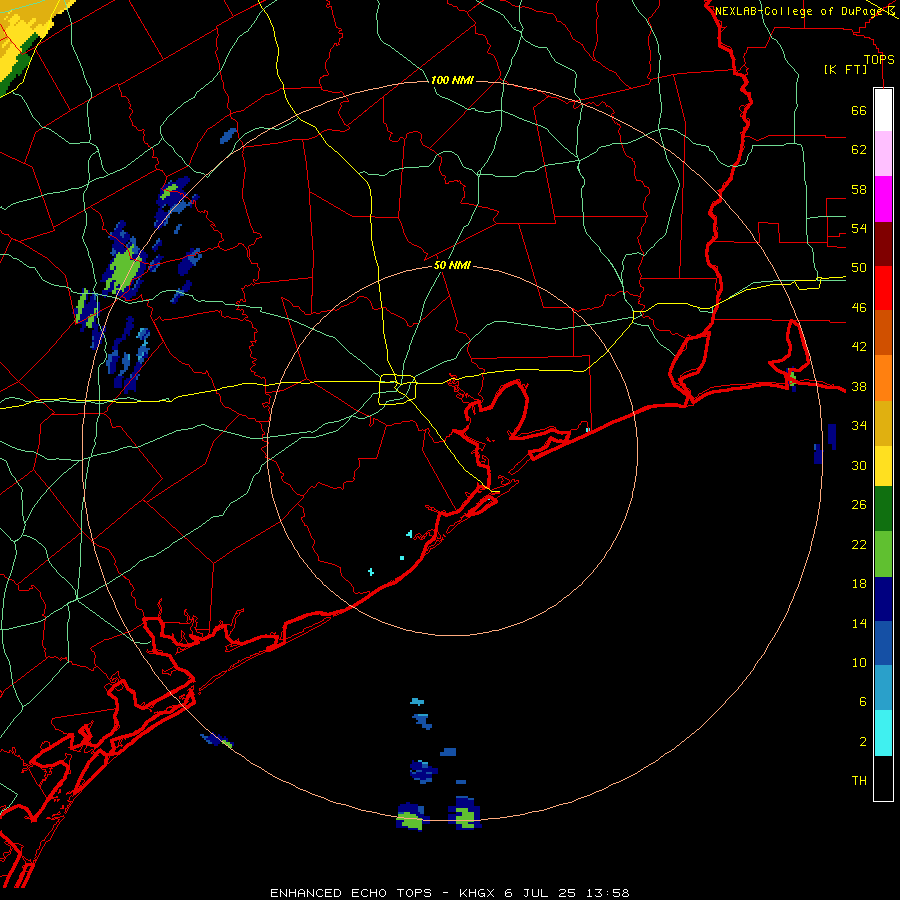900x900 pixels.
Task: Click the '58' legend value
Action: (859, 189)
